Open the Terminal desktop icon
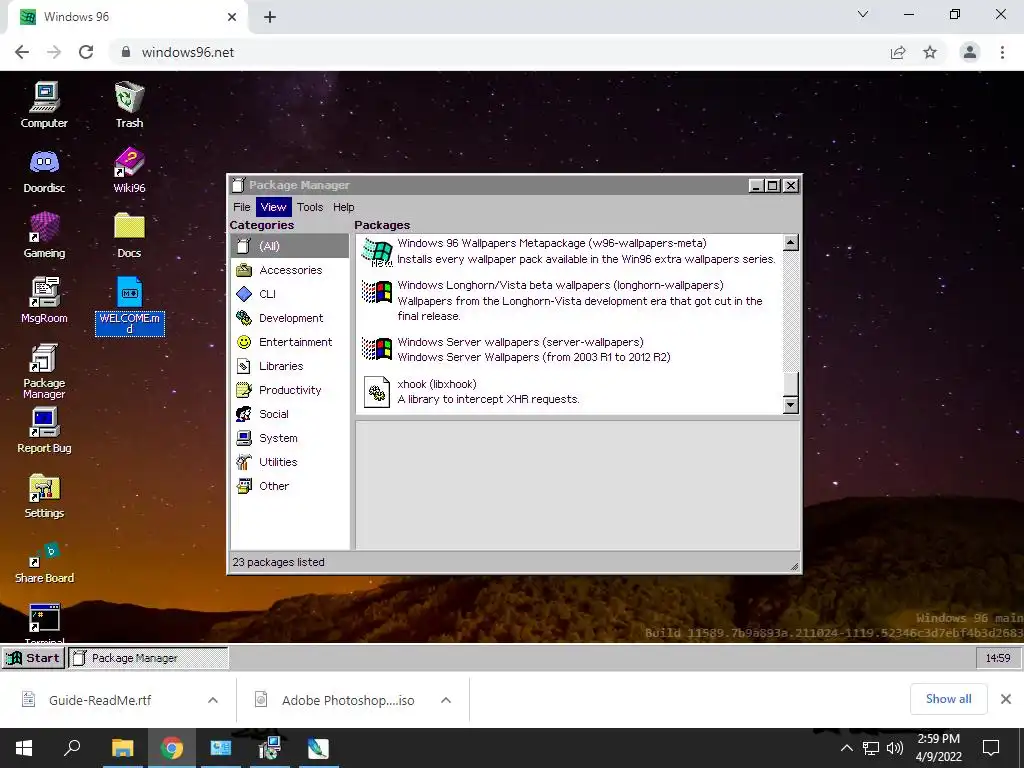This screenshot has height=768, width=1024. (44, 622)
